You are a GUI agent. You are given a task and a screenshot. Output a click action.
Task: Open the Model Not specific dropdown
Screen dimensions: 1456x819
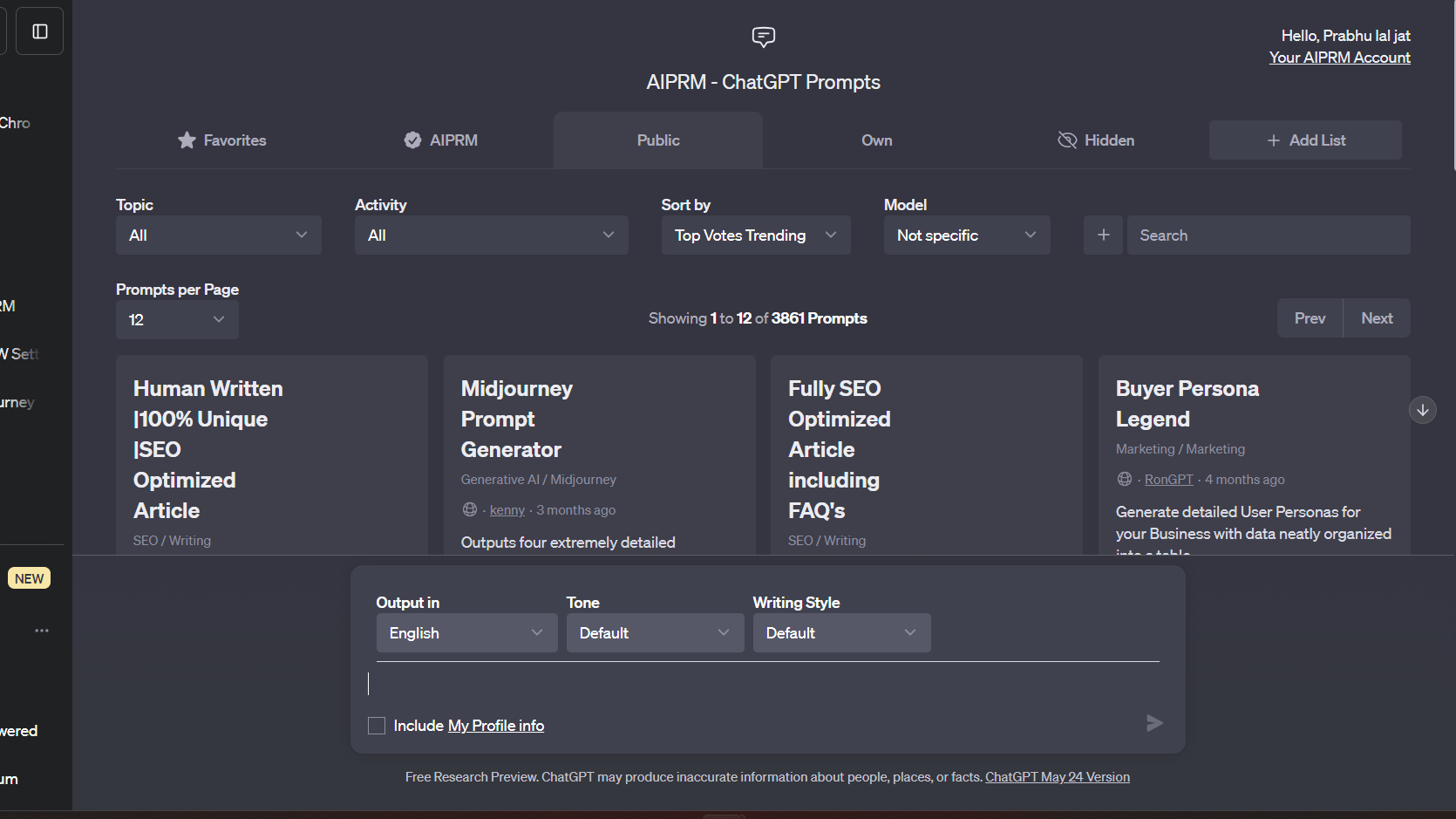tap(967, 235)
